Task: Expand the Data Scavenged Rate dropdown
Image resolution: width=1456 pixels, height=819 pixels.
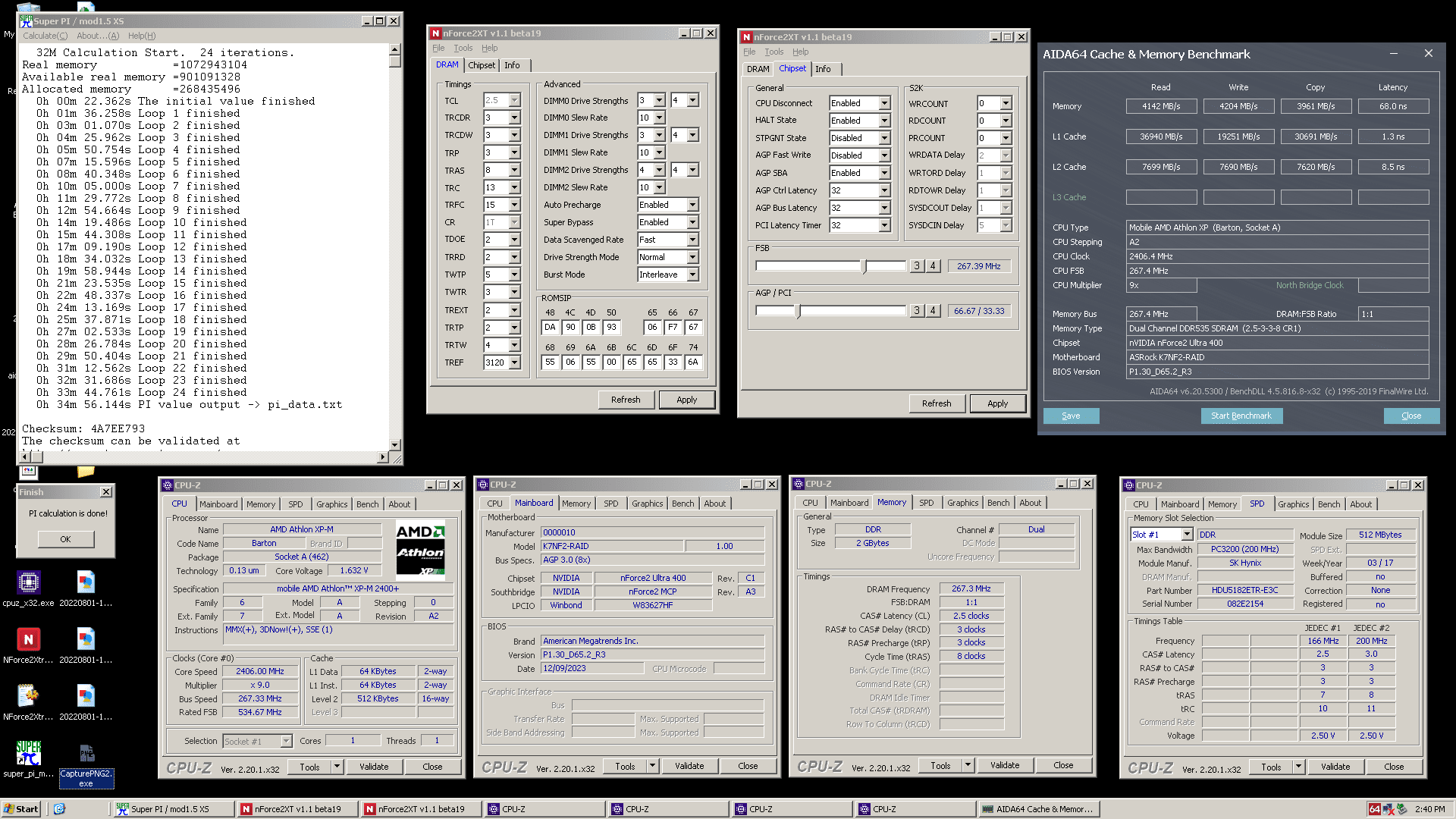Action: 692,240
